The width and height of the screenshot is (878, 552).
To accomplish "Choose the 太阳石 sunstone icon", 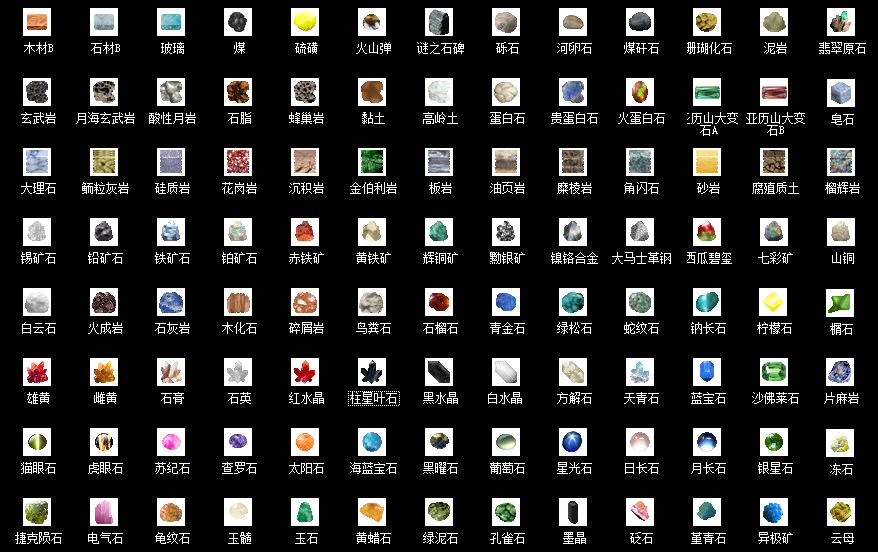I will [x=305, y=442].
